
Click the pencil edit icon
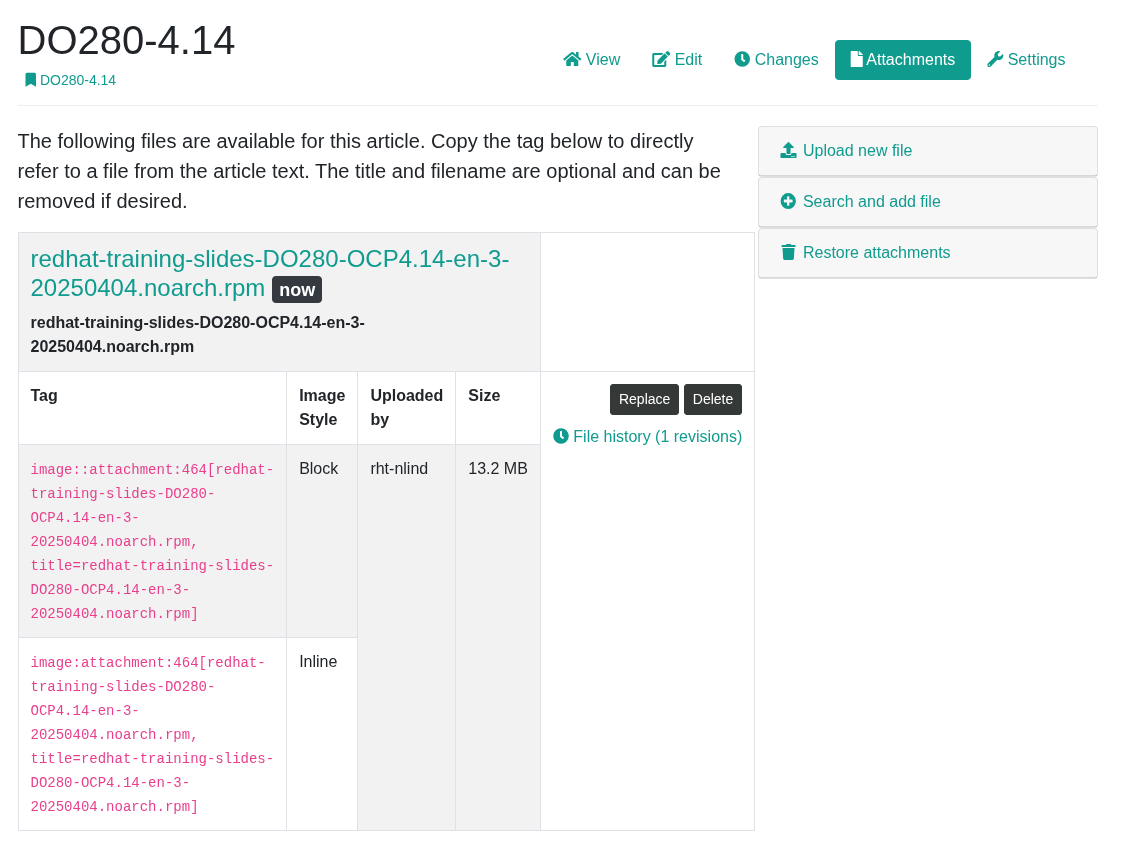click(x=661, y=59)
